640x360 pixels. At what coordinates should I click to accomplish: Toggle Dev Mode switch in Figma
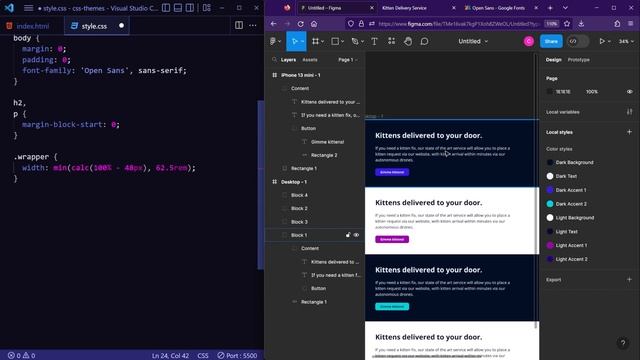click(578, 41)
